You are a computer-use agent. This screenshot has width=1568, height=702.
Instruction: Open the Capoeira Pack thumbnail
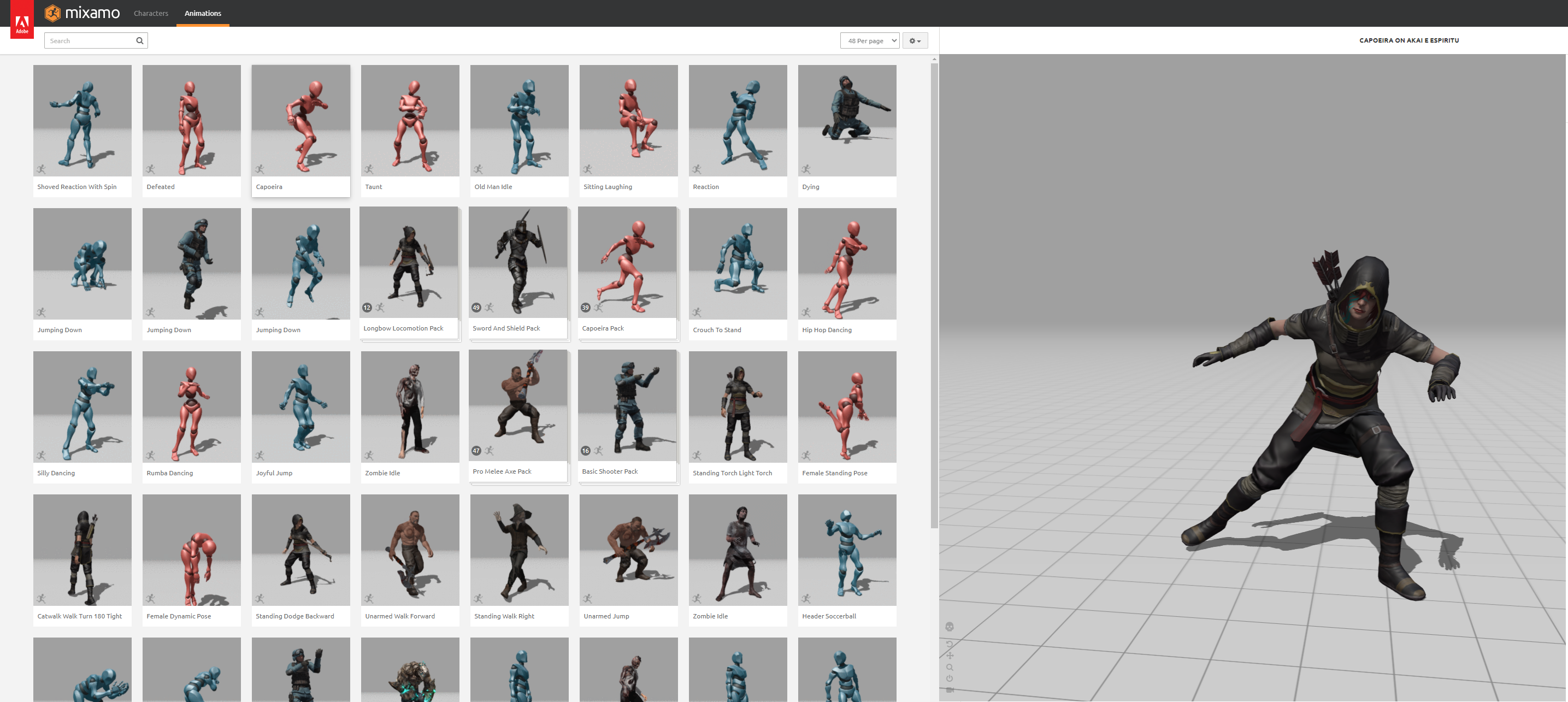point(627,262)
